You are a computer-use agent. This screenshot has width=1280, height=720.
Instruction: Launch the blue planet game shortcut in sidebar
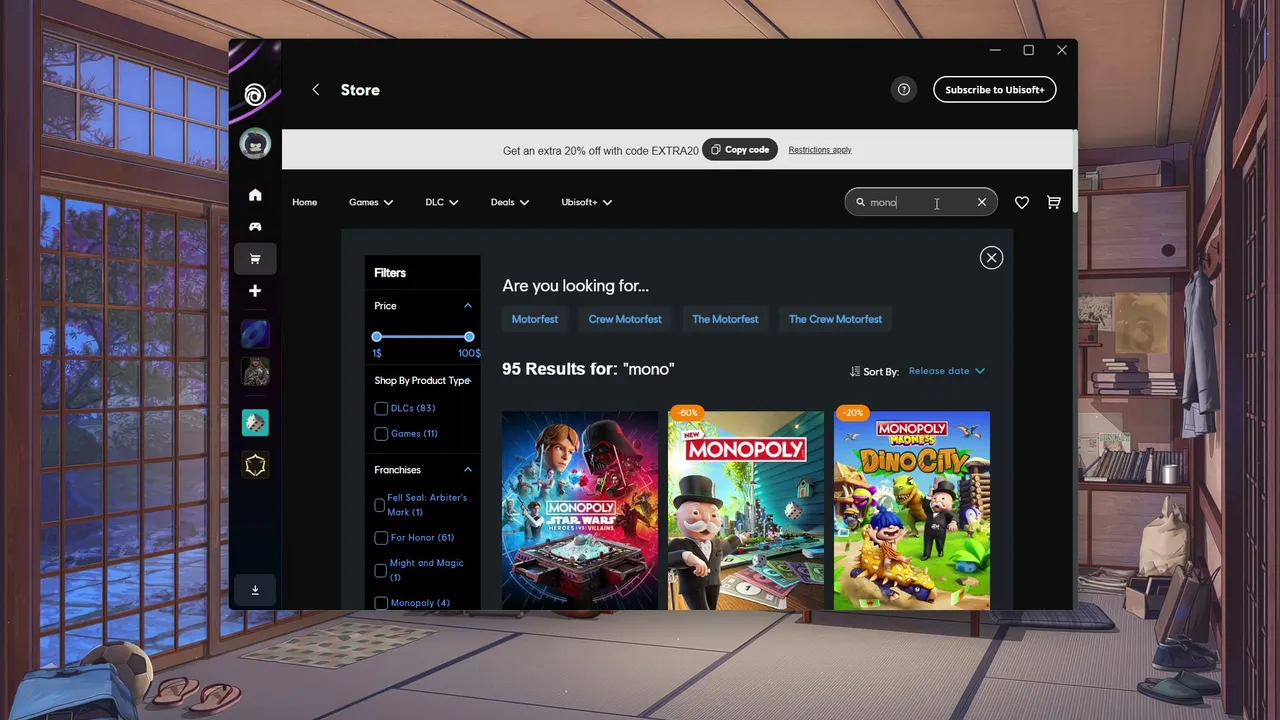click(255, 334)
